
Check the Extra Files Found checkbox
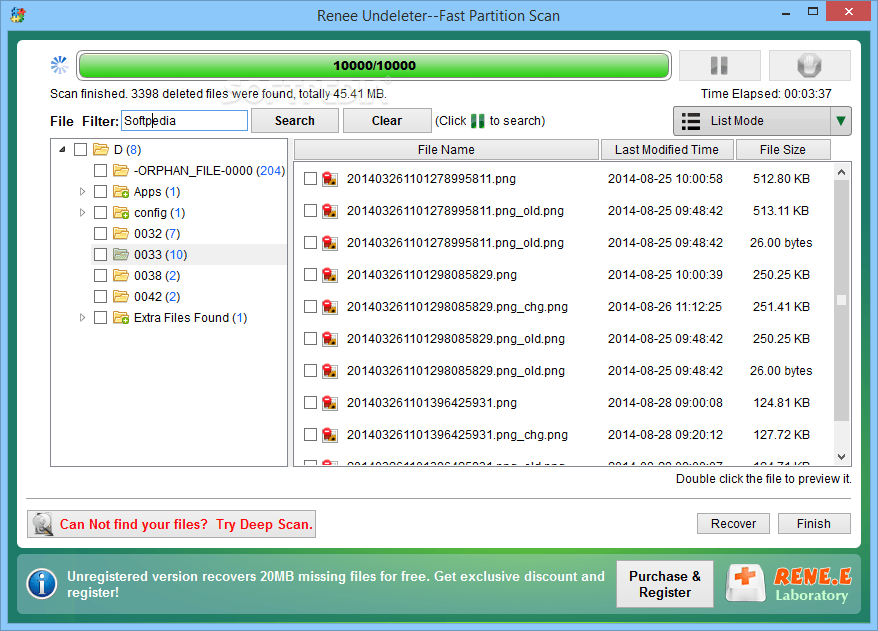tap(101, 317)
